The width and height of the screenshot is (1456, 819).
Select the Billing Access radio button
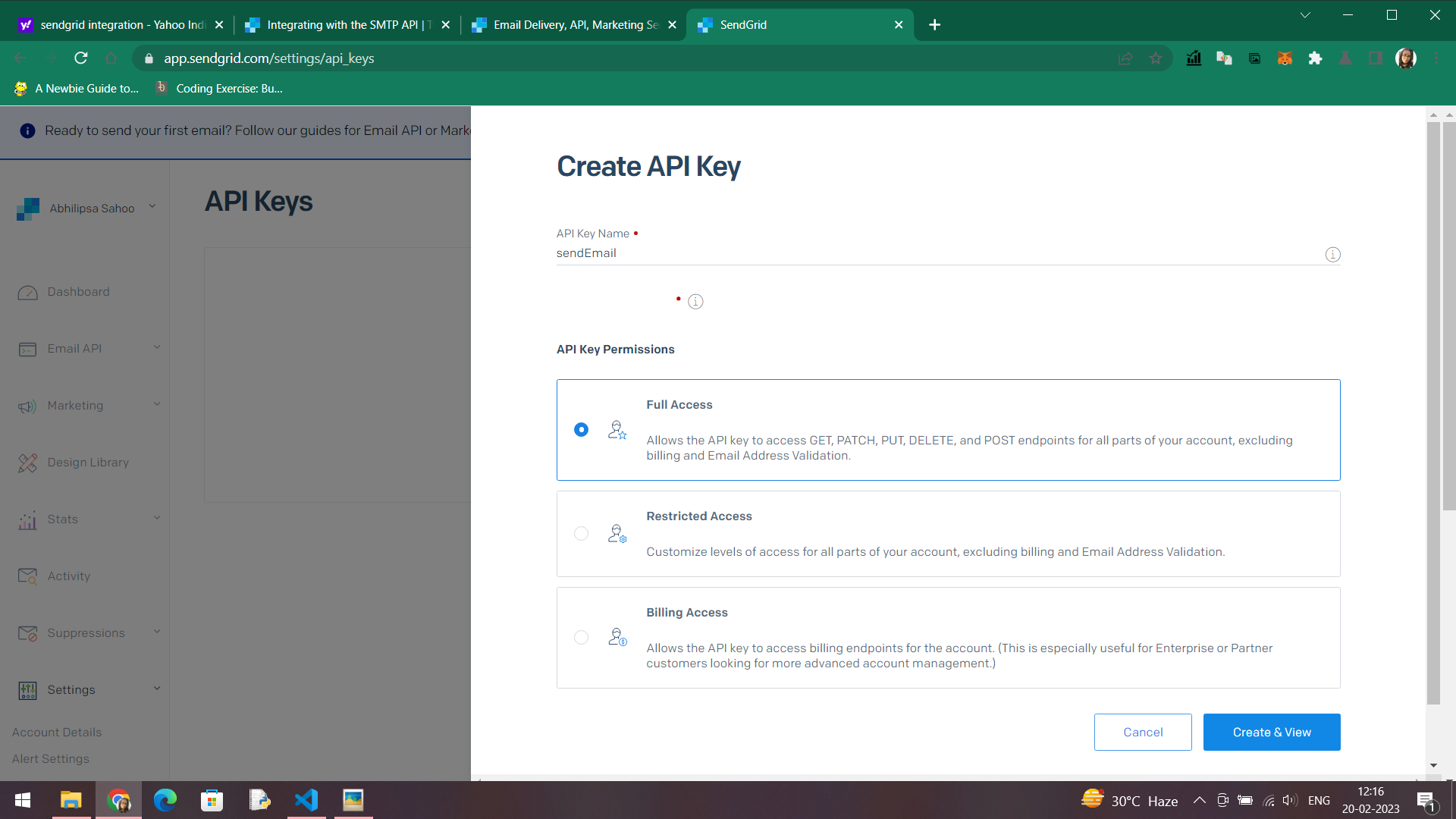(x=581, y=638)
